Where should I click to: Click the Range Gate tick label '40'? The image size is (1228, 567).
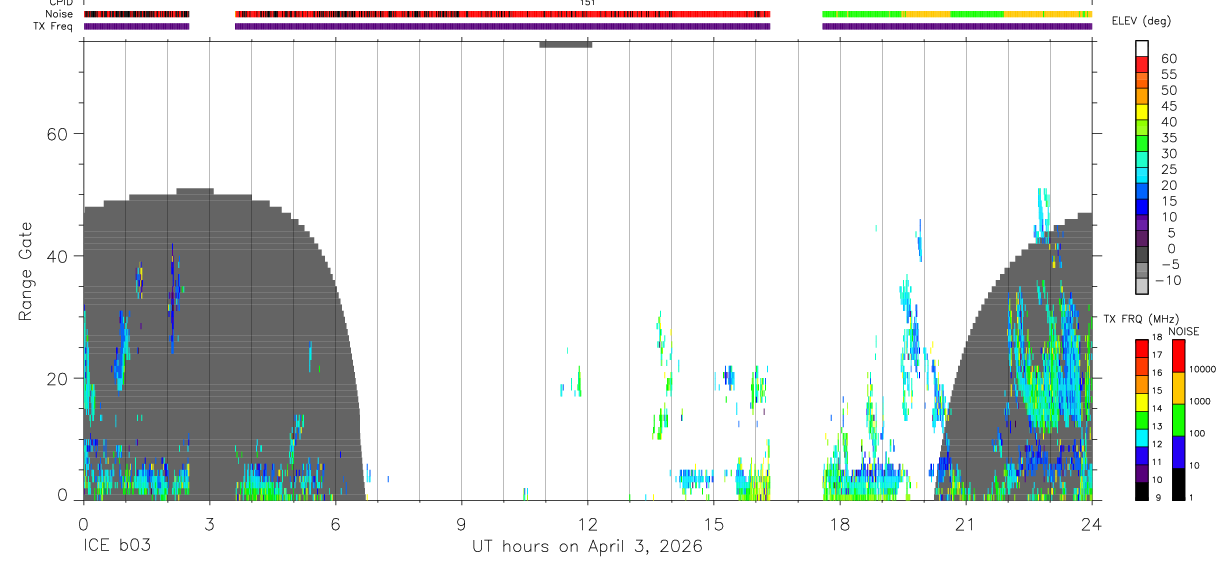pos(55,256)
